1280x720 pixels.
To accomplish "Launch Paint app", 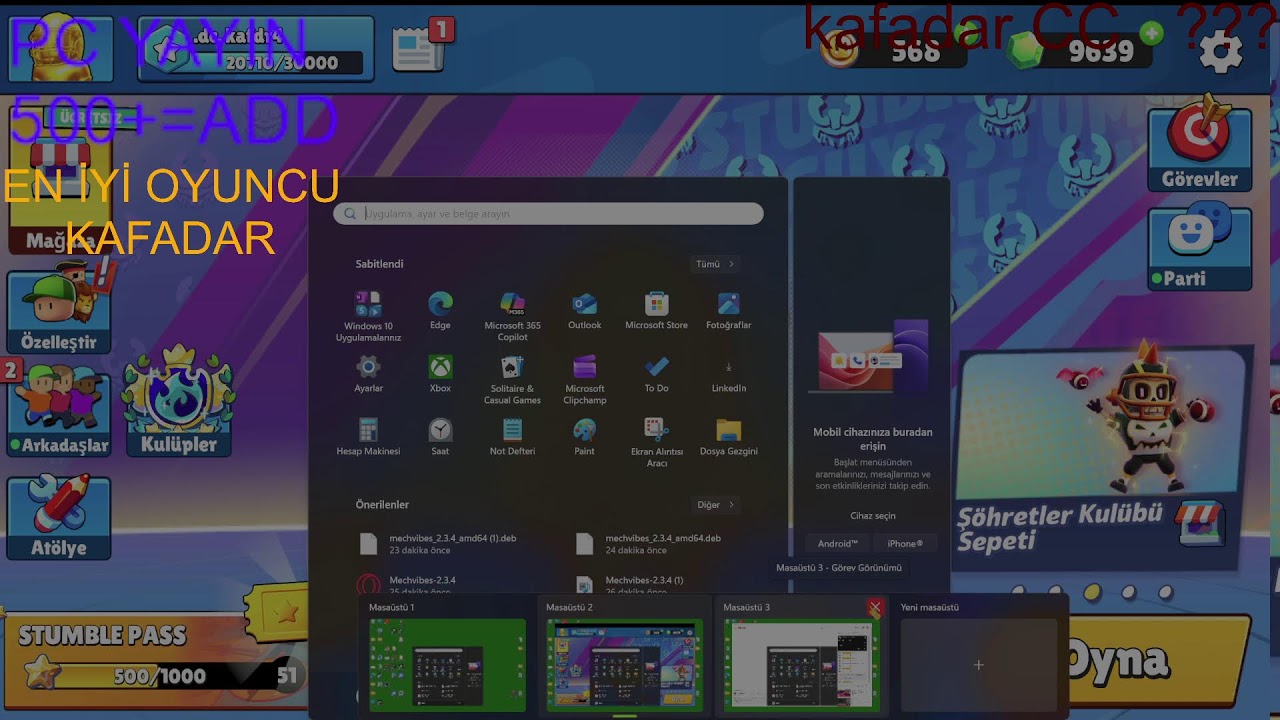I will pos(584,437).
